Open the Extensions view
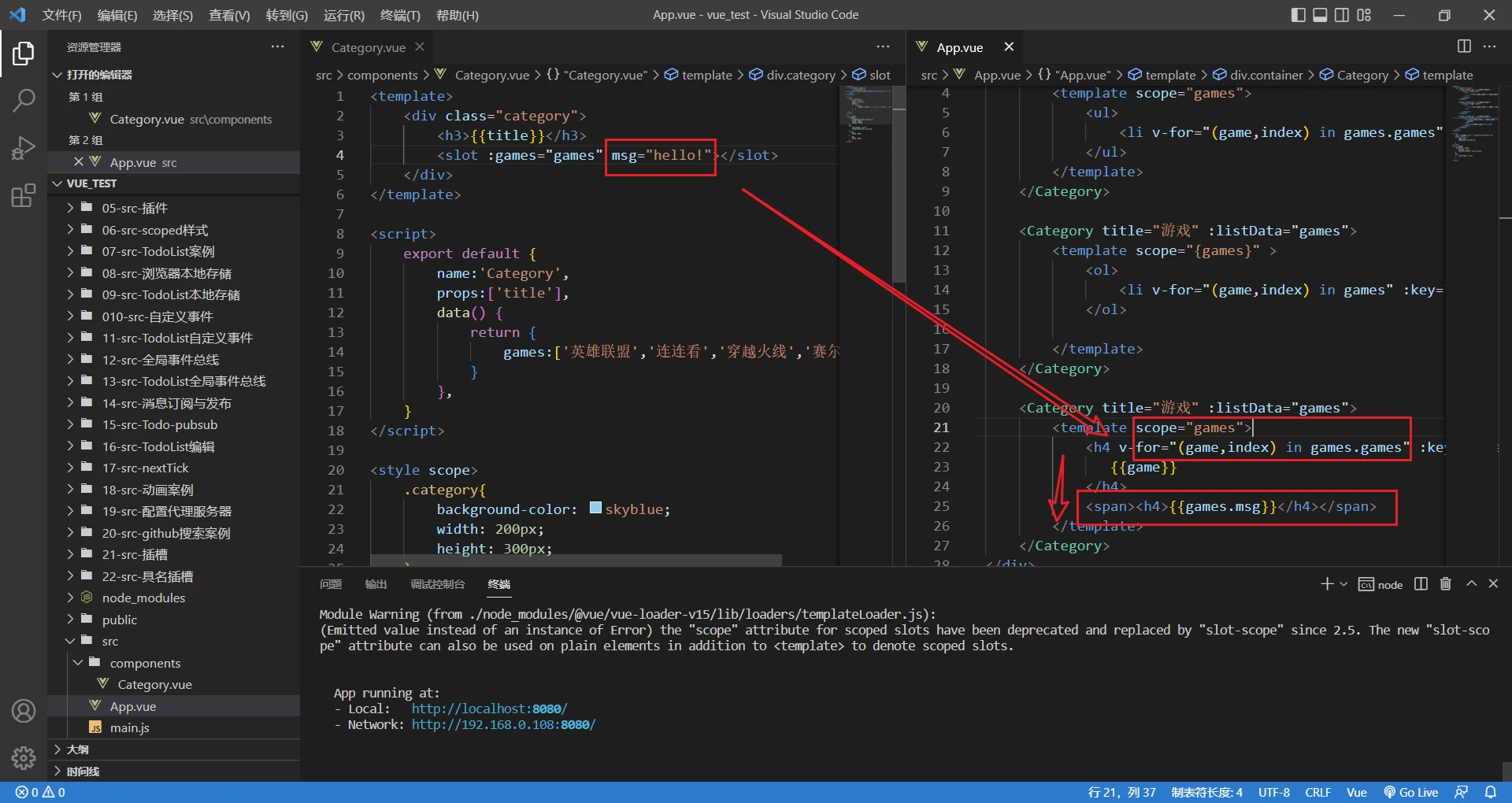The width and height of the screenshot is (1512, 803). click(x=24, y=195)
